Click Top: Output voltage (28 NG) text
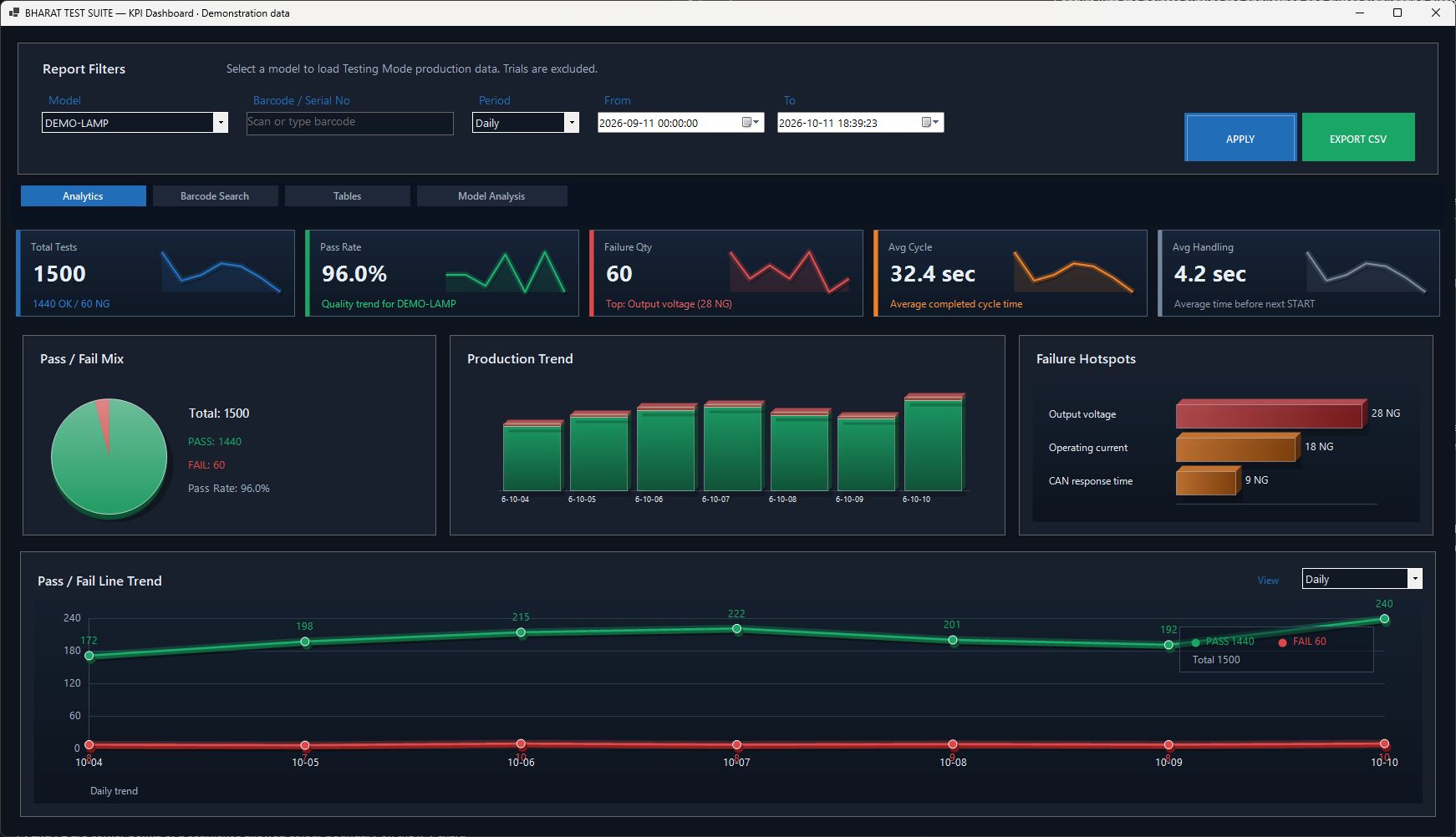The width and height of the screenshot is (1456, 837). pos(669,304)
